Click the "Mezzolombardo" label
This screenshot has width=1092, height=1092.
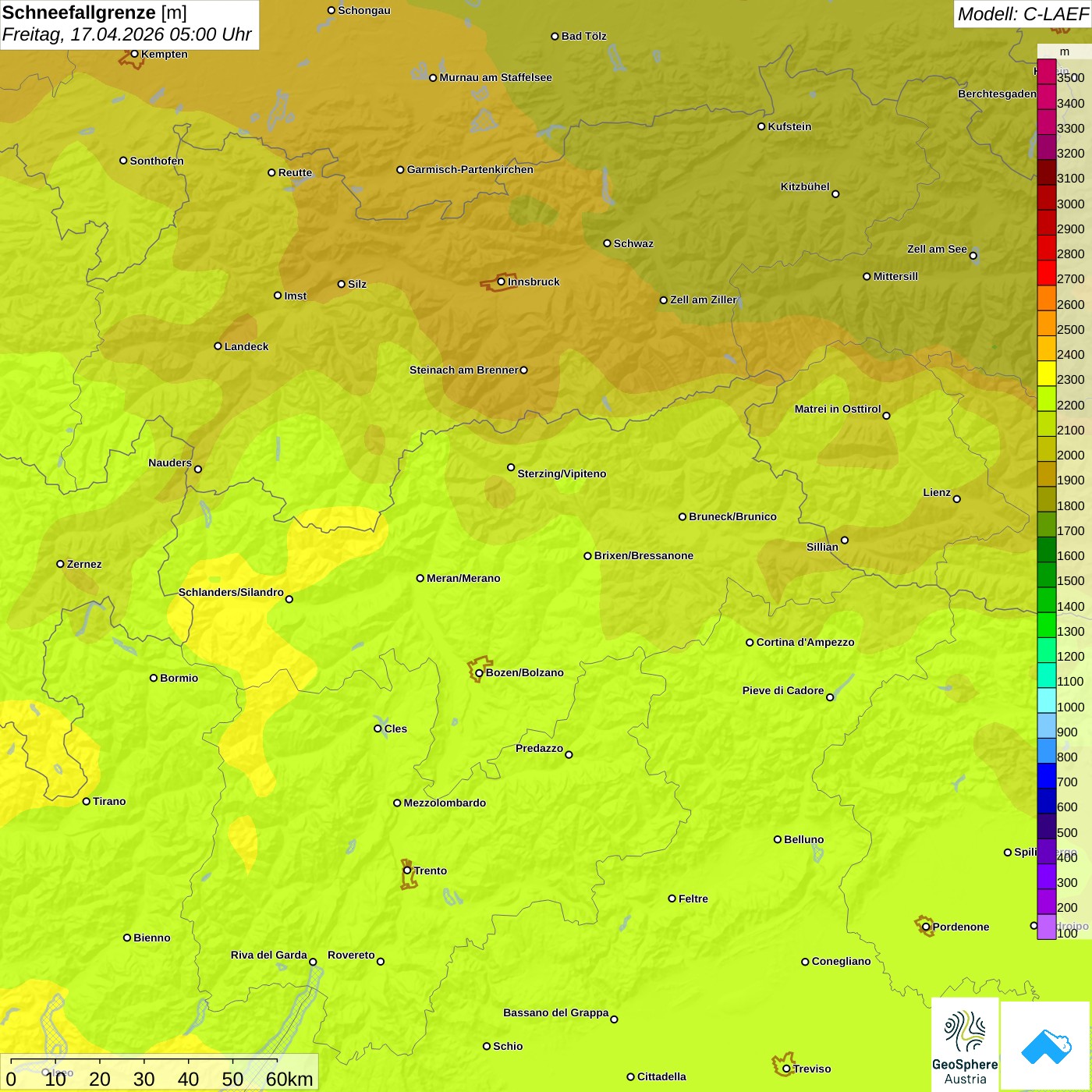click(x=445, y=803)
